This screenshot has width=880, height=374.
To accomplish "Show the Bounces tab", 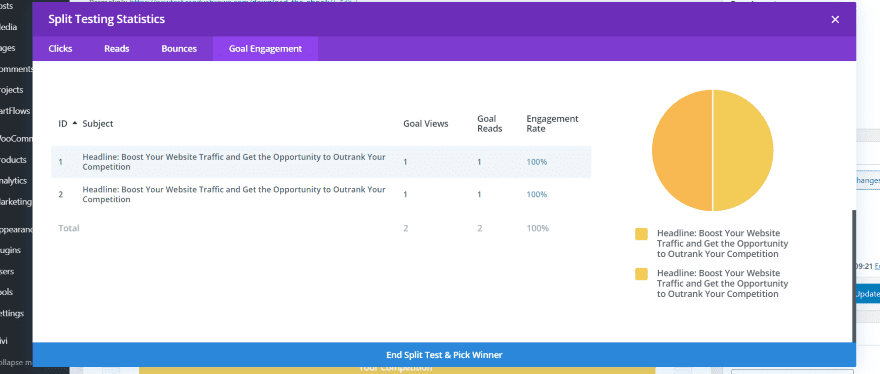I will click(x=179, y=49).
